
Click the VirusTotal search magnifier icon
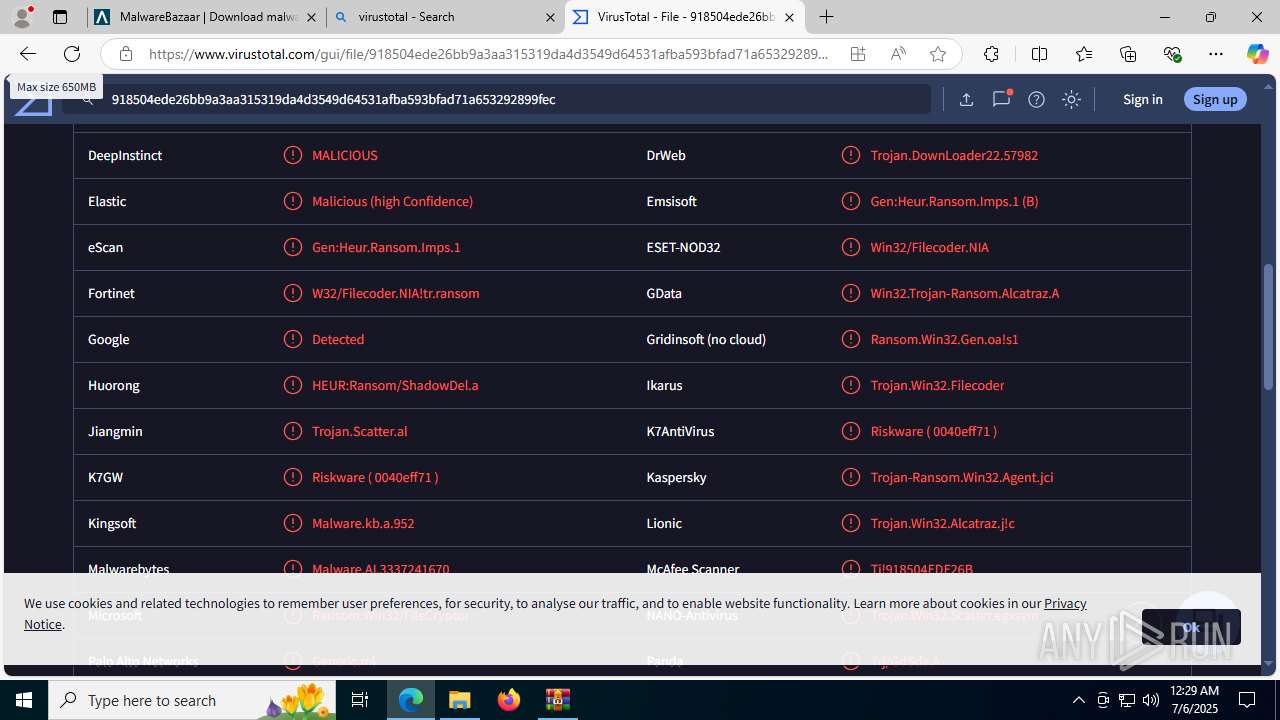pos(88,99)
